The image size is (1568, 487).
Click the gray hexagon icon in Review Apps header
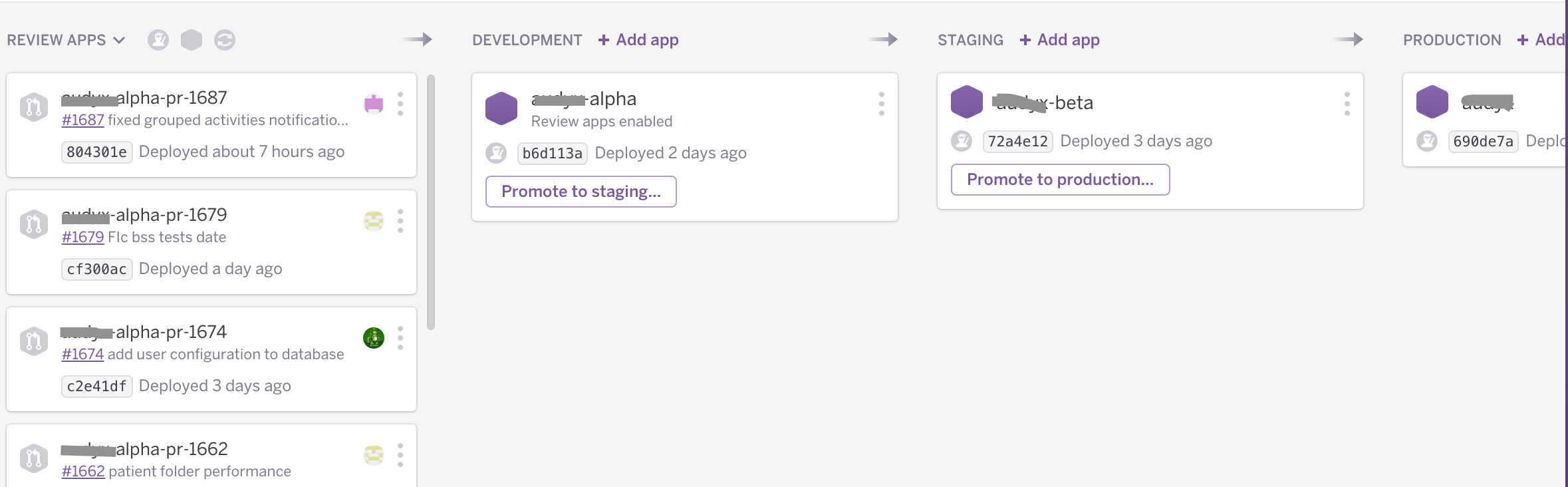(192, 40)
